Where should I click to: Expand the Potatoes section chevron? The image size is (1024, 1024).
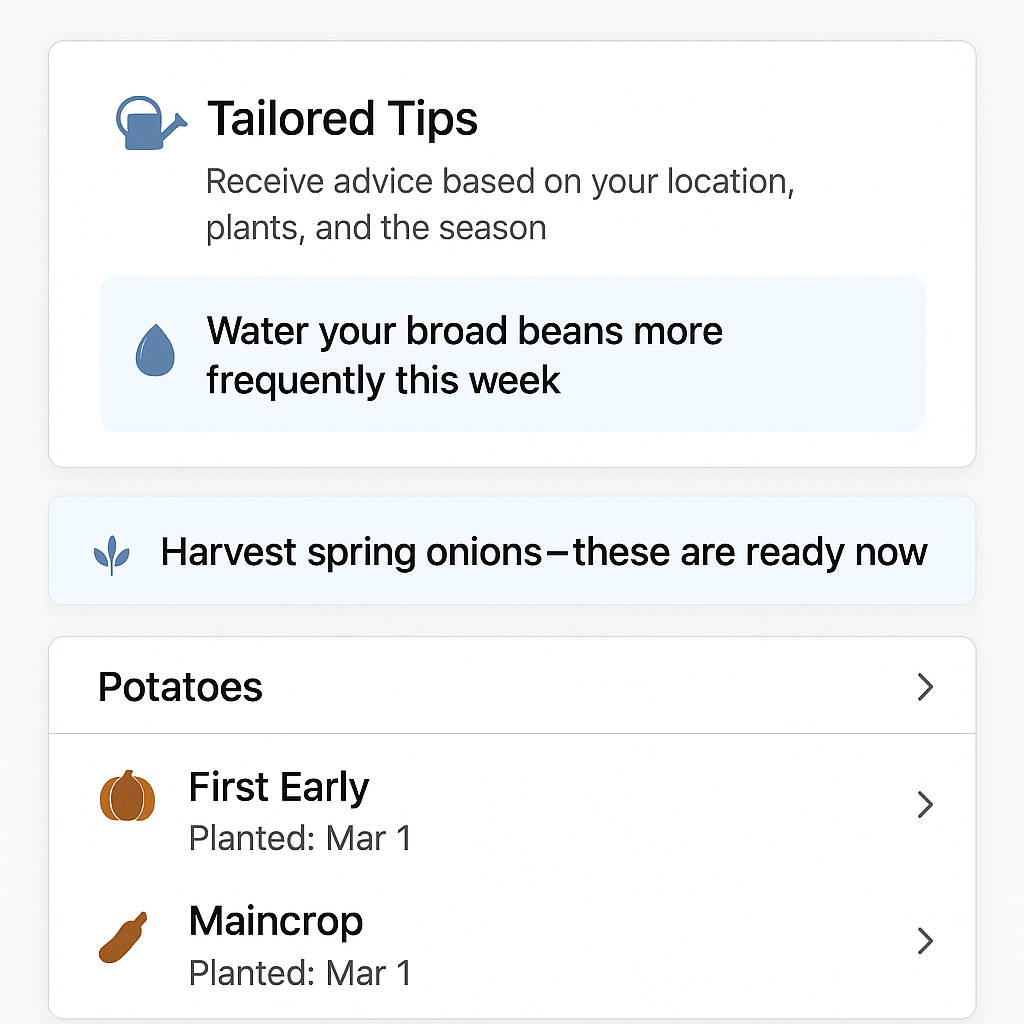[x=925, y=687]
